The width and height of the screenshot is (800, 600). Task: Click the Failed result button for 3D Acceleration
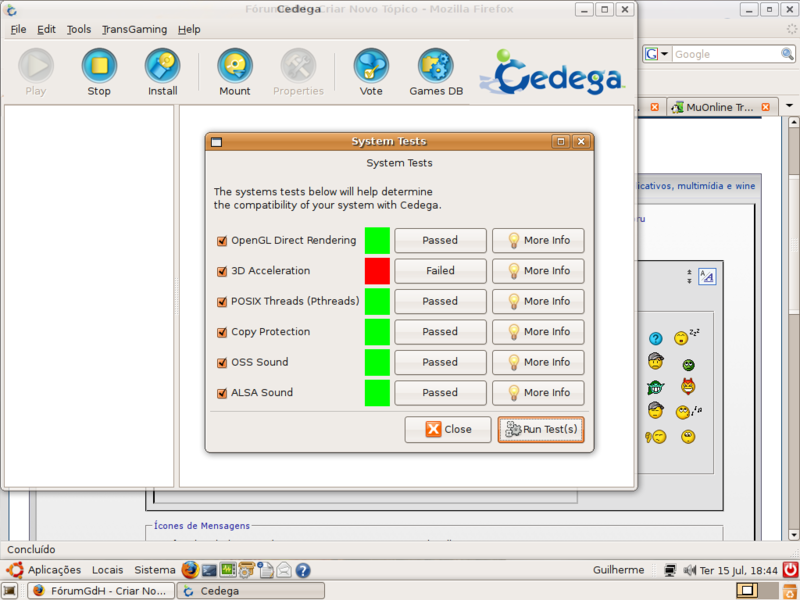440,270
